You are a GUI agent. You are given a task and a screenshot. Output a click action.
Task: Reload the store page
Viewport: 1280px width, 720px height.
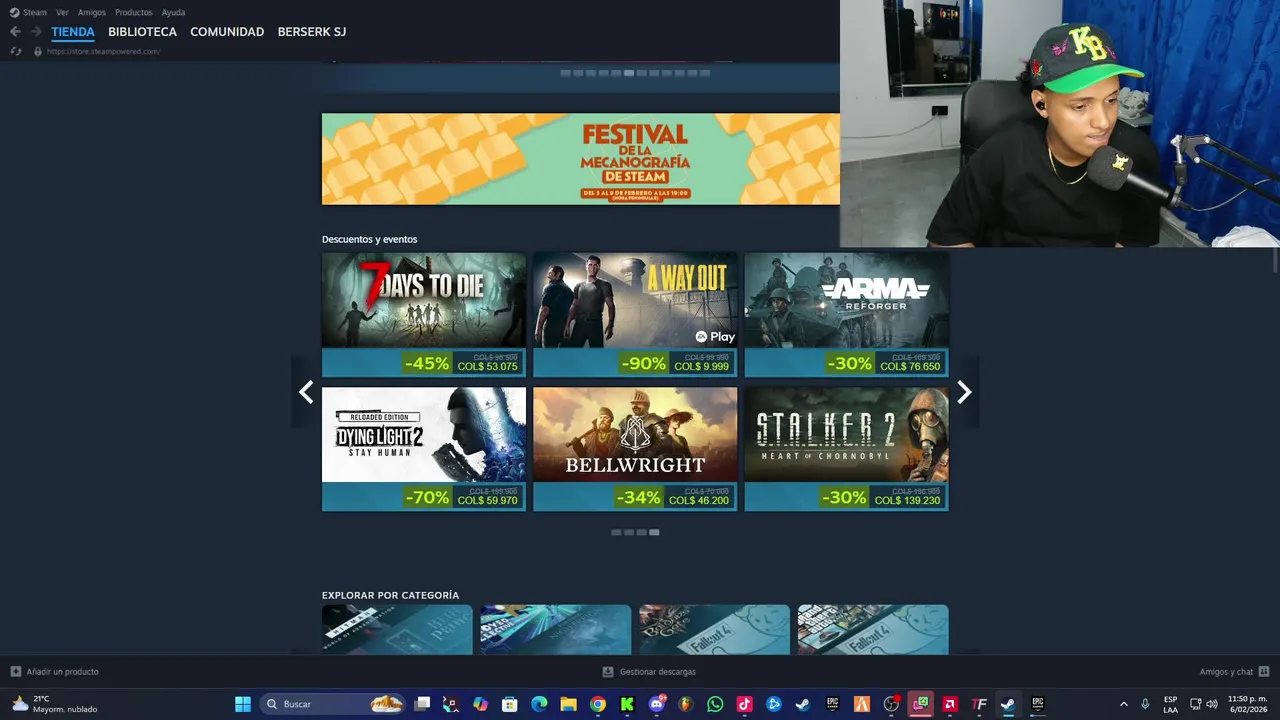[x=15, y=51]
